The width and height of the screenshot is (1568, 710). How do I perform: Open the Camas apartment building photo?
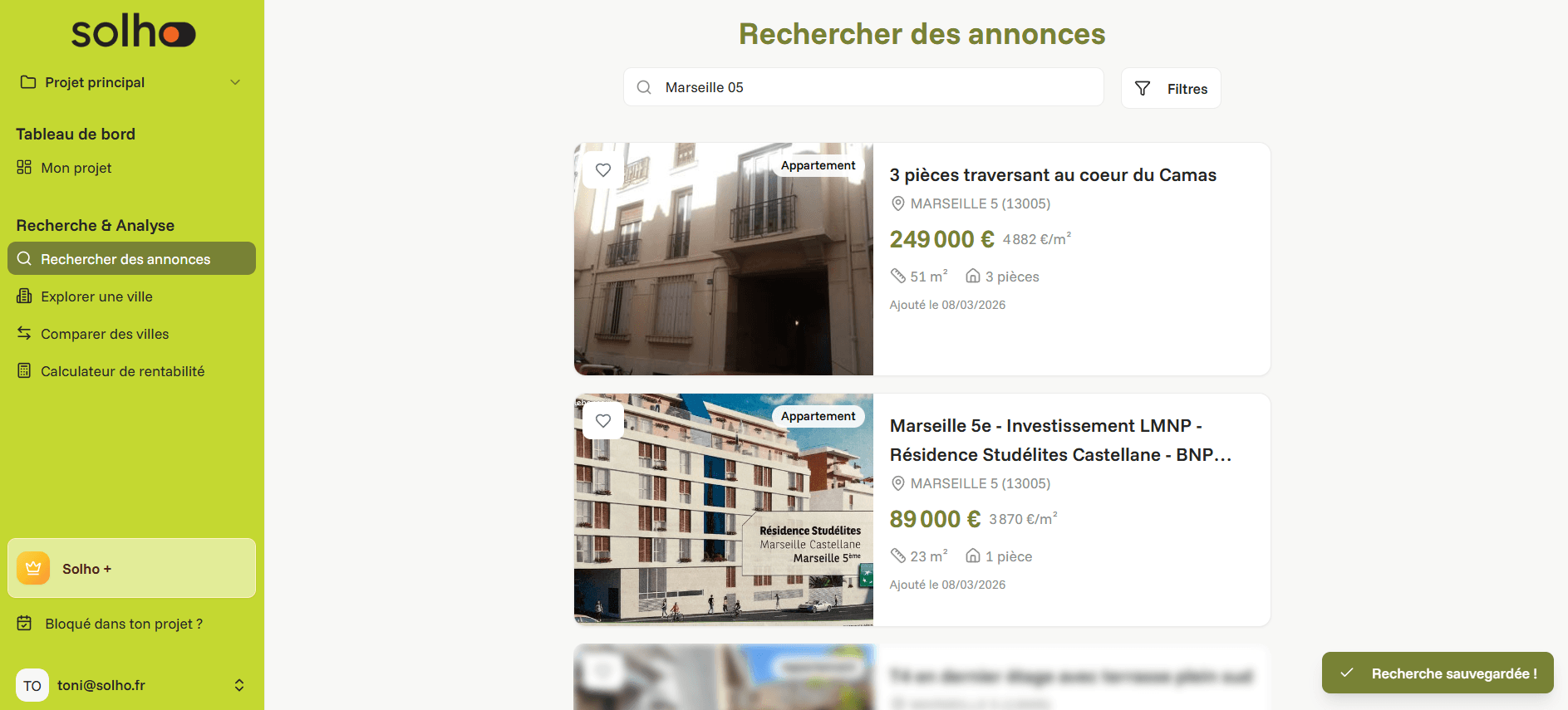click(724, 259)
